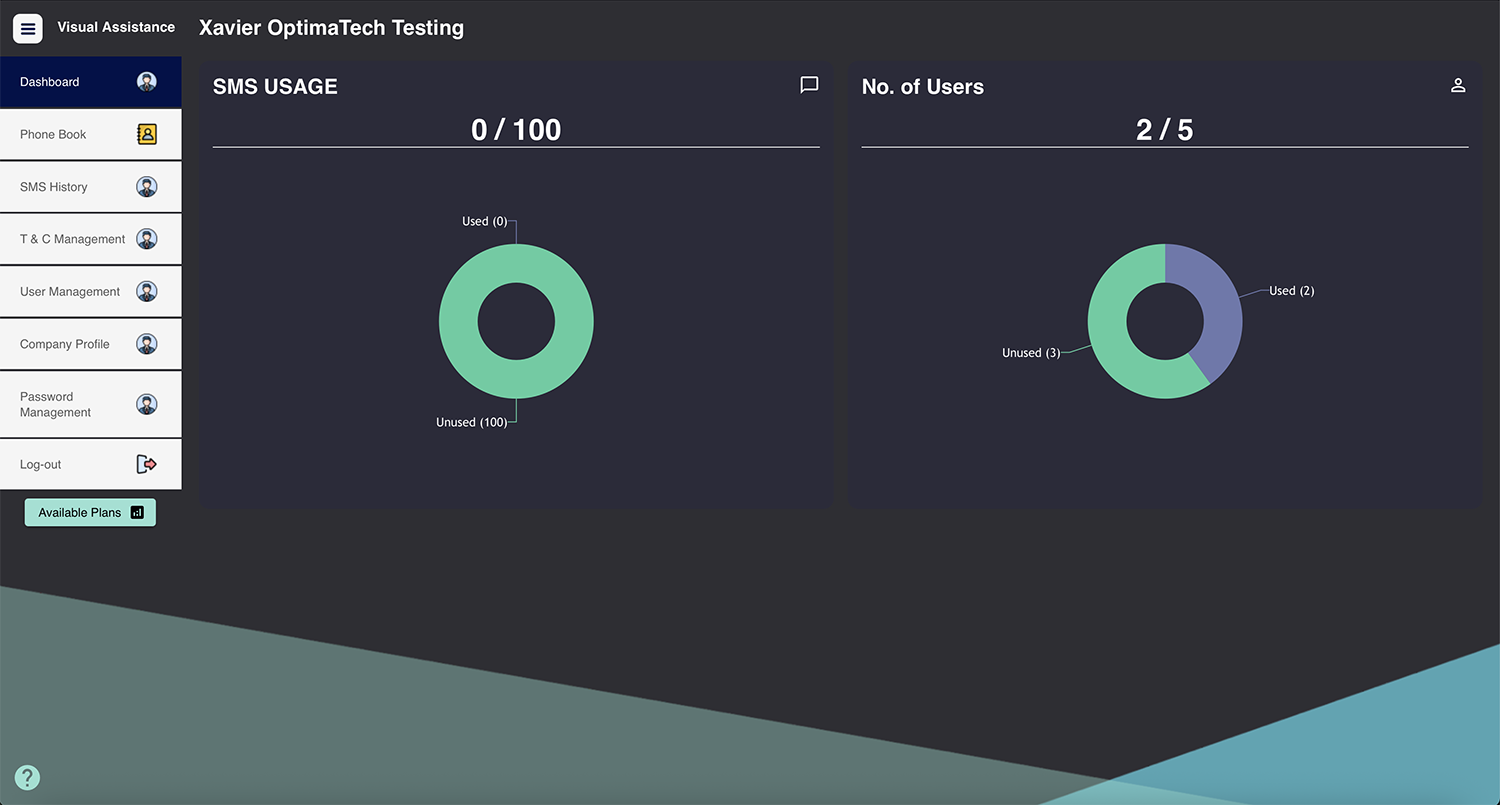Click the No. of Users person icon
The width and height of the screenshot is (1500, 805).
point(1458,85)
